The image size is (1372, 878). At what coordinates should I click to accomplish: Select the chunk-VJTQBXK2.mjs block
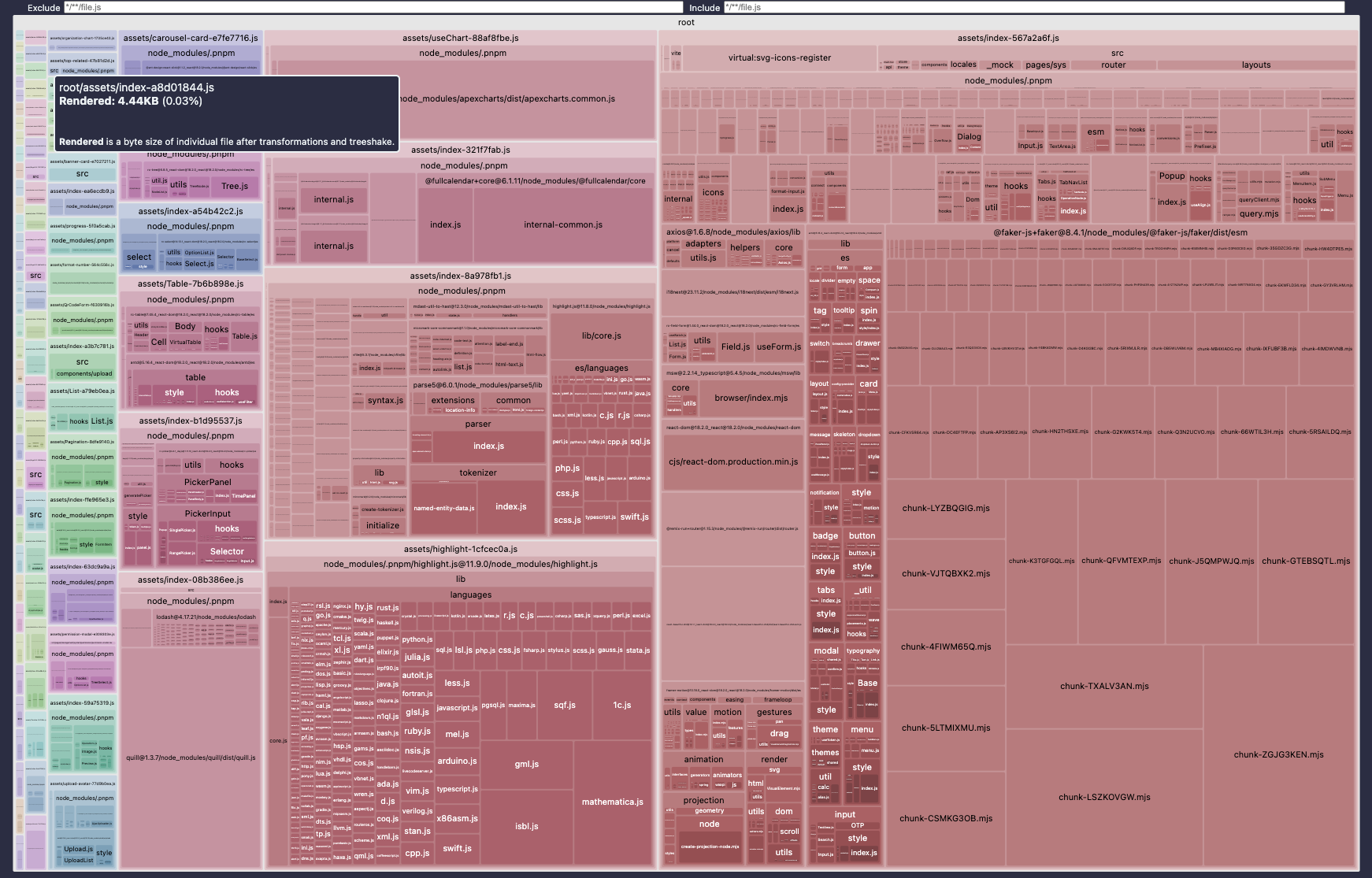coord(946,573)
